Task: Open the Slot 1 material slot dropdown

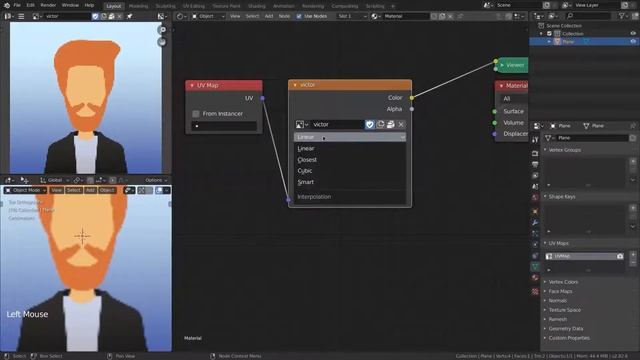Action: [351, 16]
